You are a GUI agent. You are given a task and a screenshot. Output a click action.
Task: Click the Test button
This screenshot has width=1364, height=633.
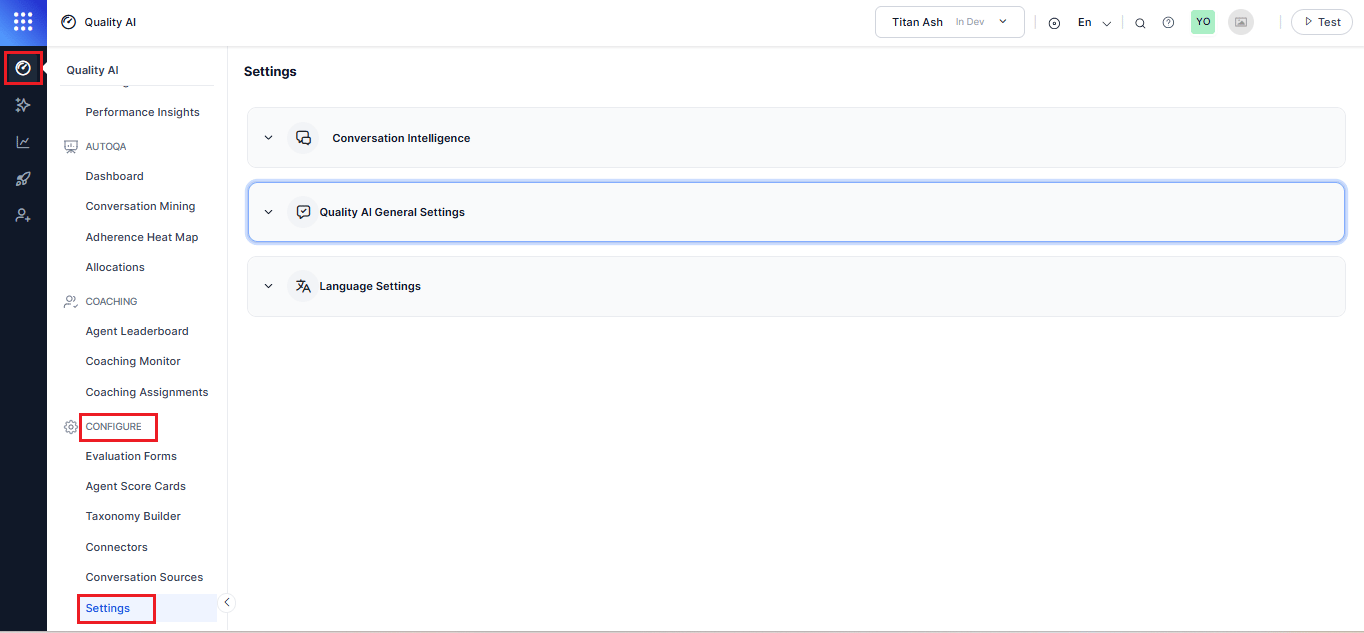tap(1321, 22)
